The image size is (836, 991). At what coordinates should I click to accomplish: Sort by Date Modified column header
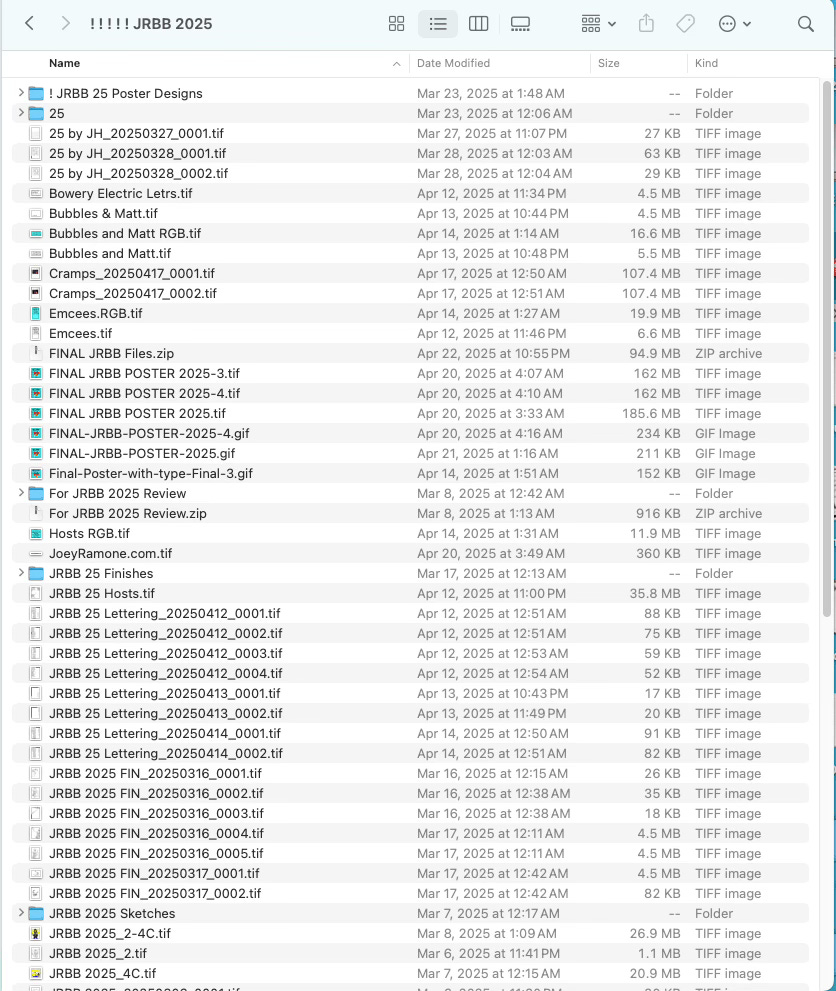(453, 63)
